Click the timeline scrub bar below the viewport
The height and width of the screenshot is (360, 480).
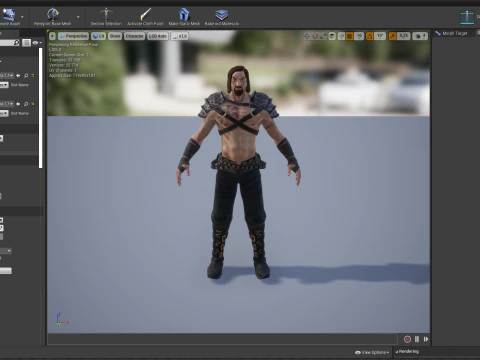(222, 339)
